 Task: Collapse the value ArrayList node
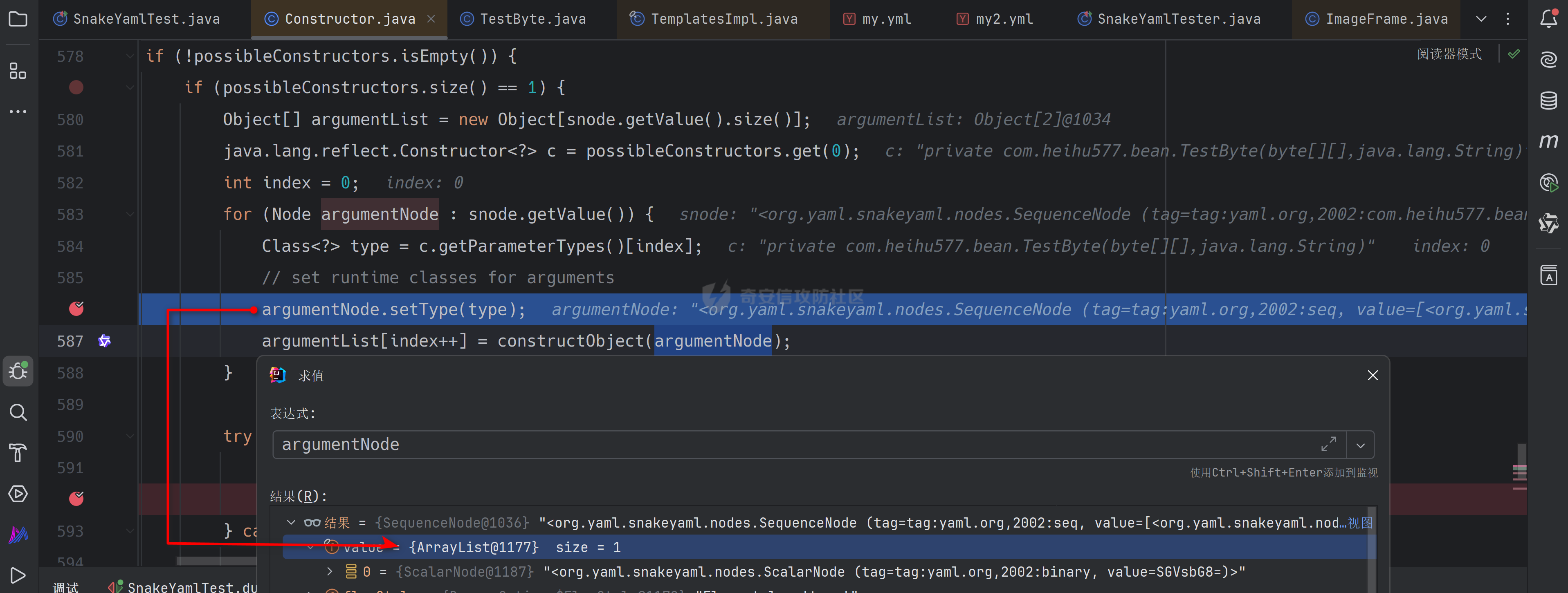coord(311,547)
